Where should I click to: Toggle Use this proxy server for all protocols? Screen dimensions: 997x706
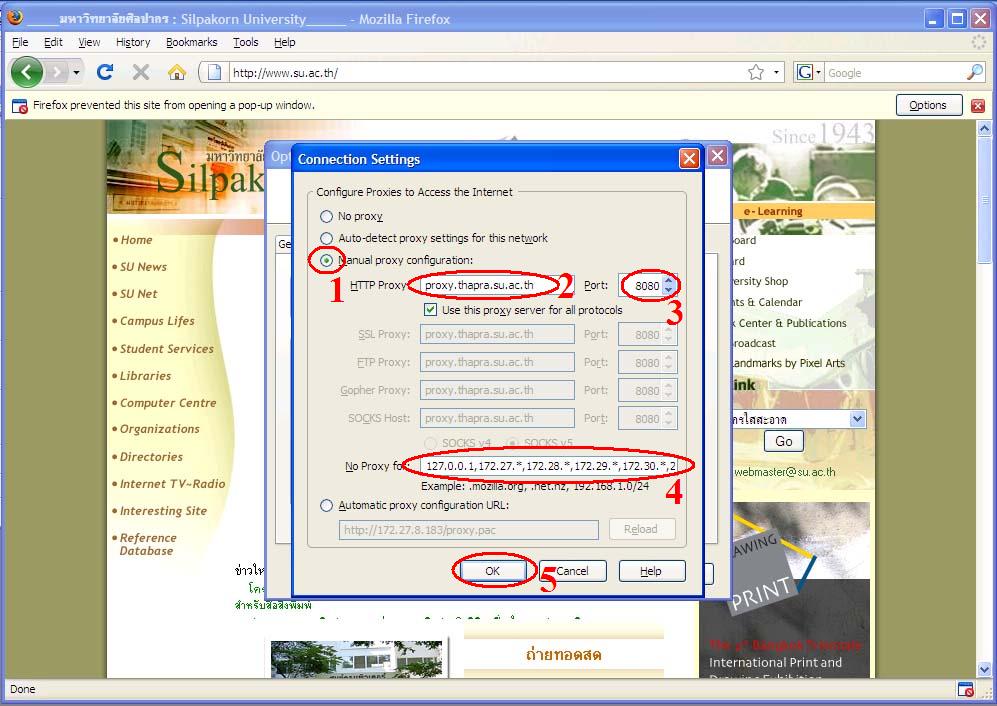430,310
